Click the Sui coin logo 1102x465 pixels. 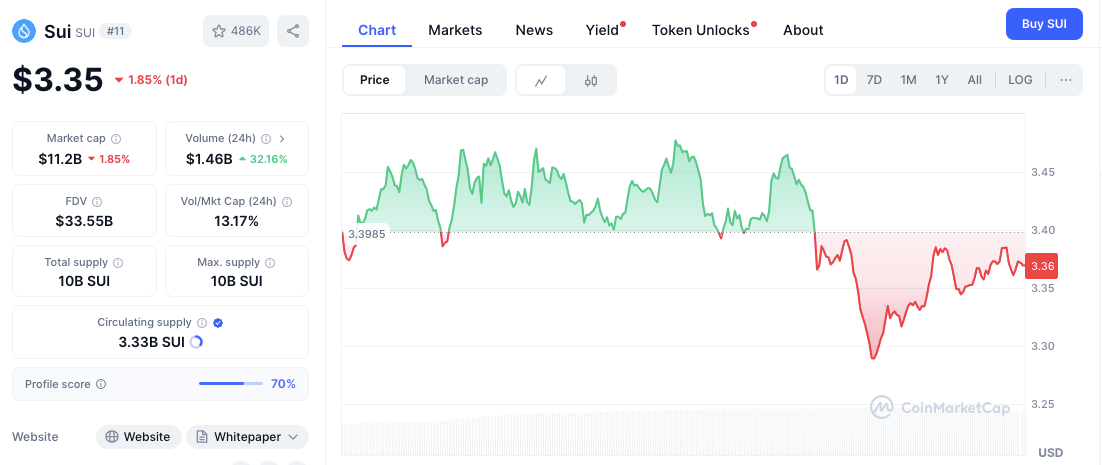pos(24,31)
